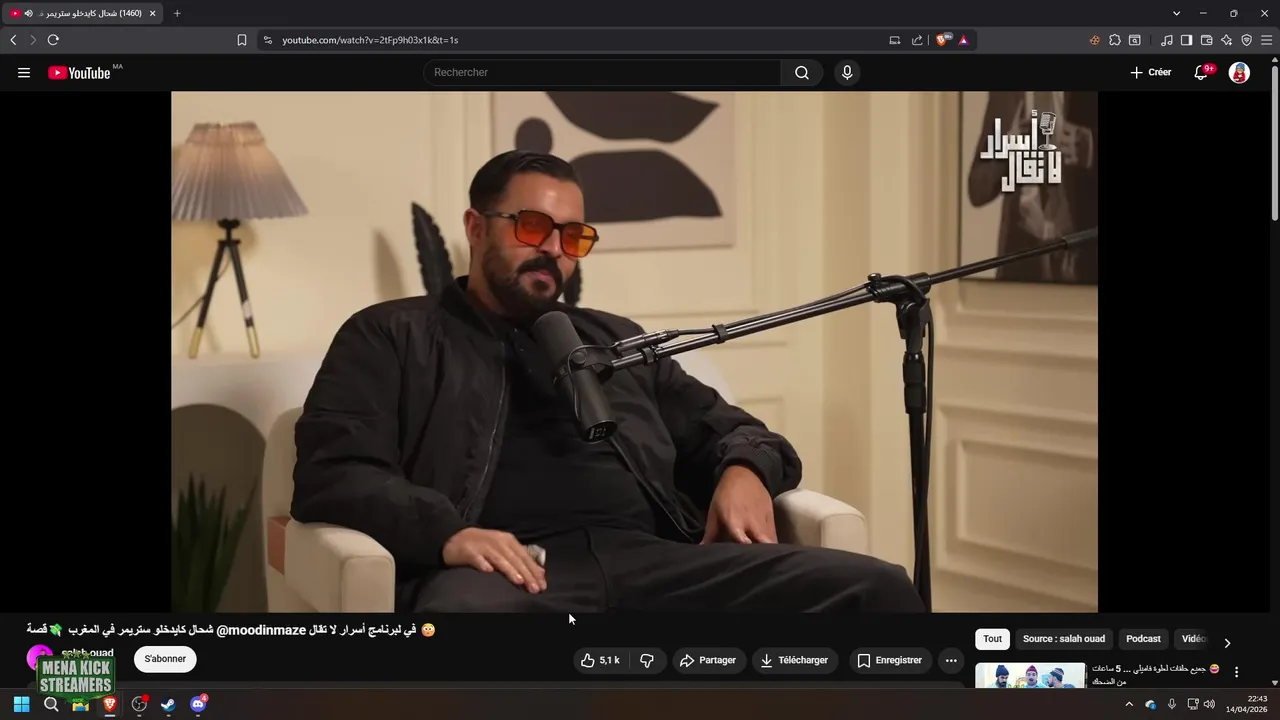This screenshot has width=1280, height=720.
Task: Close the YouTube tab
Action: point(153,13)
